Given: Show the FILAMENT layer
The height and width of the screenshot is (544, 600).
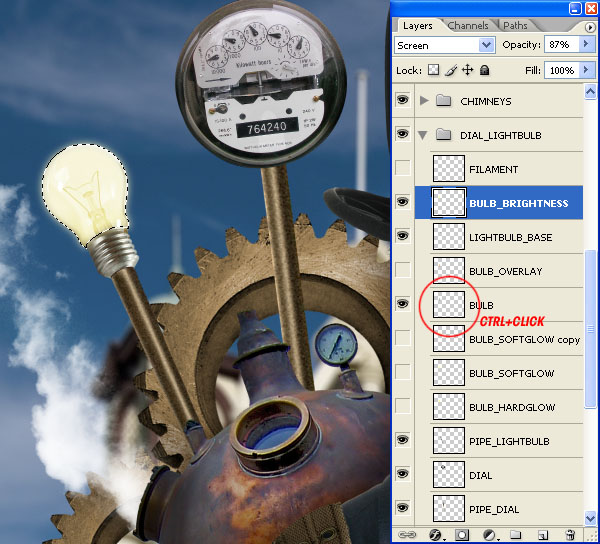Looking at the screenshot, I should click(x=403, y=168).
